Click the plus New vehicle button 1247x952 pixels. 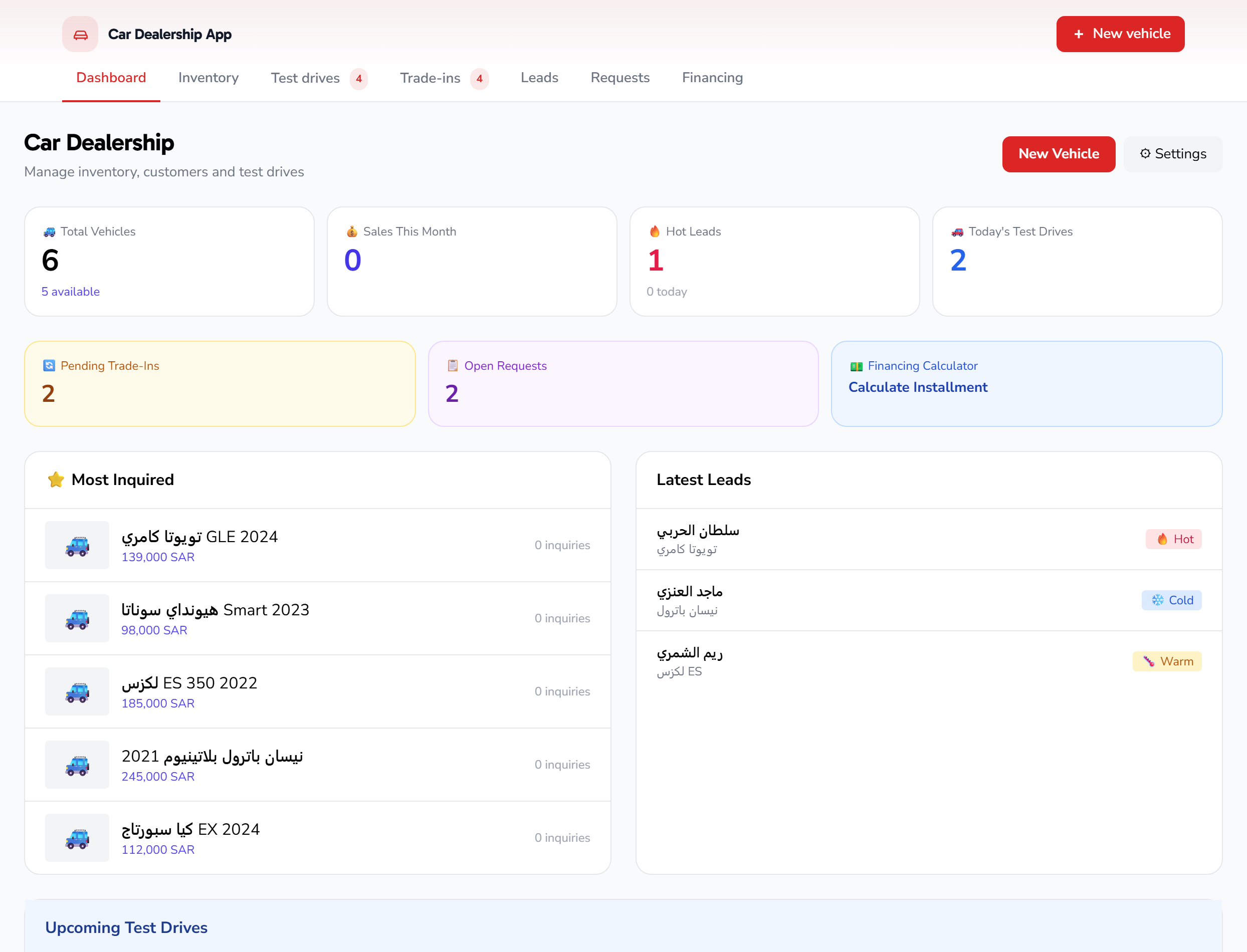[1120, 34]
